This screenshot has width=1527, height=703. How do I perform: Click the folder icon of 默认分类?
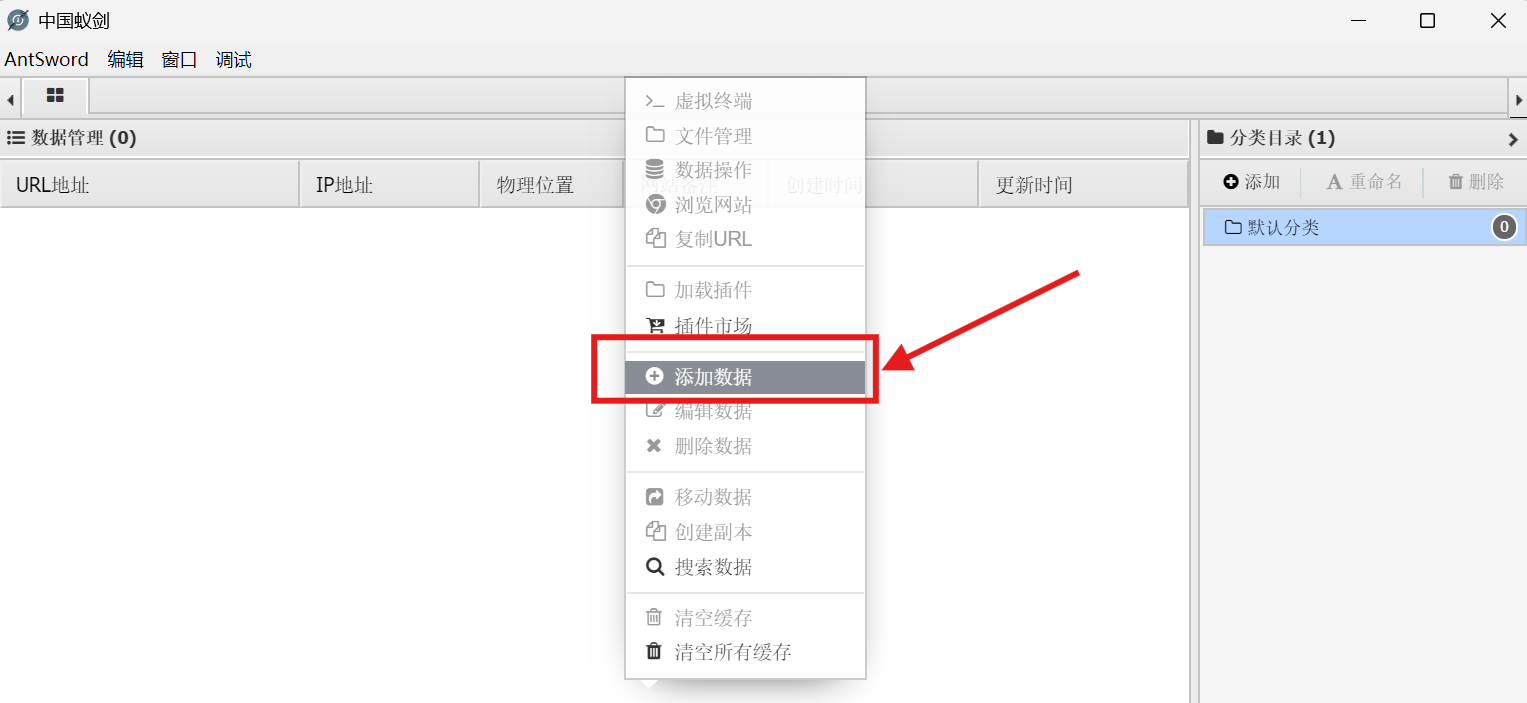tap(1233, 227)
